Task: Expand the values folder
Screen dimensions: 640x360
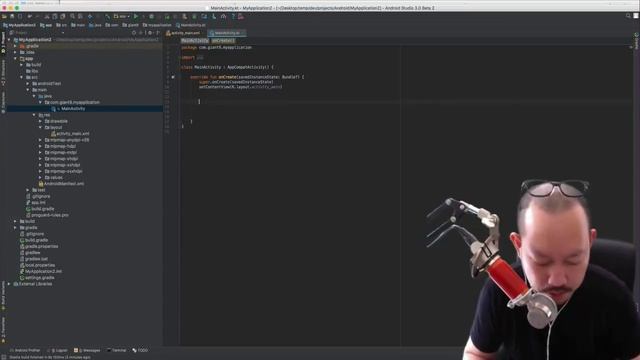Action: 40,178
